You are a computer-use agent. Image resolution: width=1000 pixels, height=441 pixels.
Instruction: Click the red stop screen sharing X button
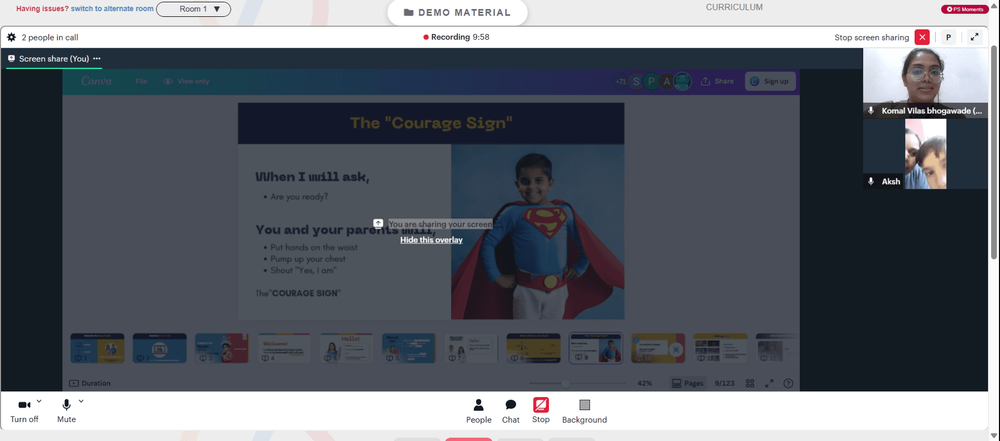(922, 37)
